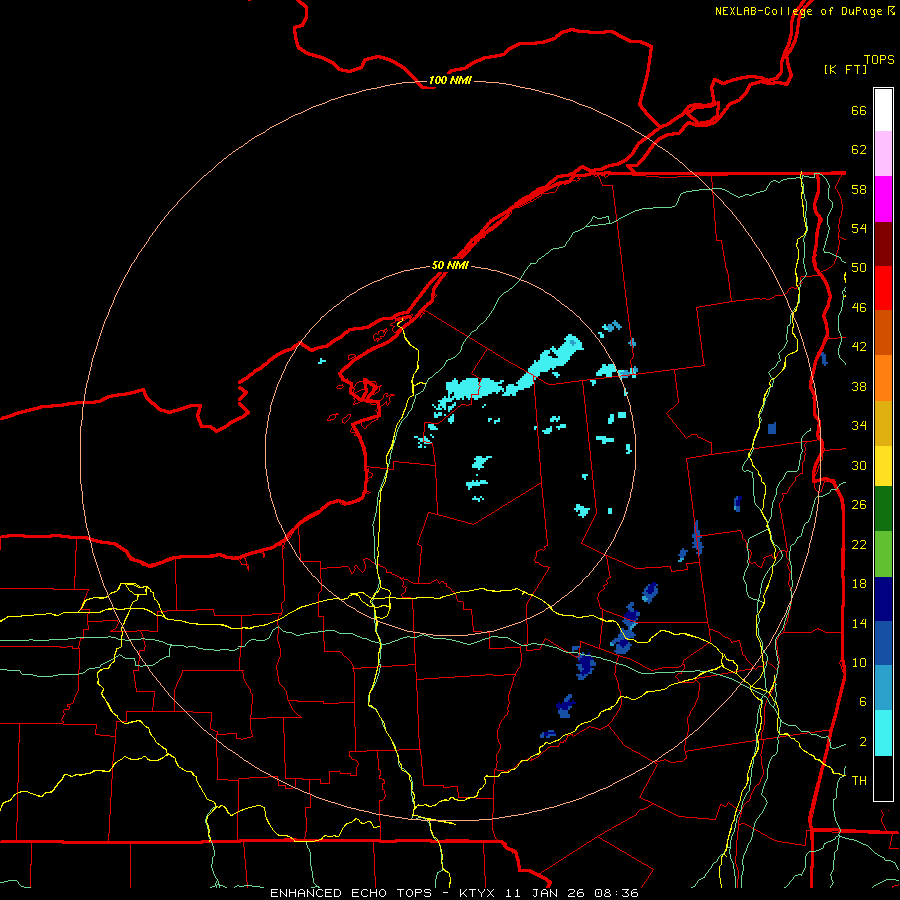Choose the black TH legend swatch
The height and width of the screenshot is (900, 900).
pos(883,778)
